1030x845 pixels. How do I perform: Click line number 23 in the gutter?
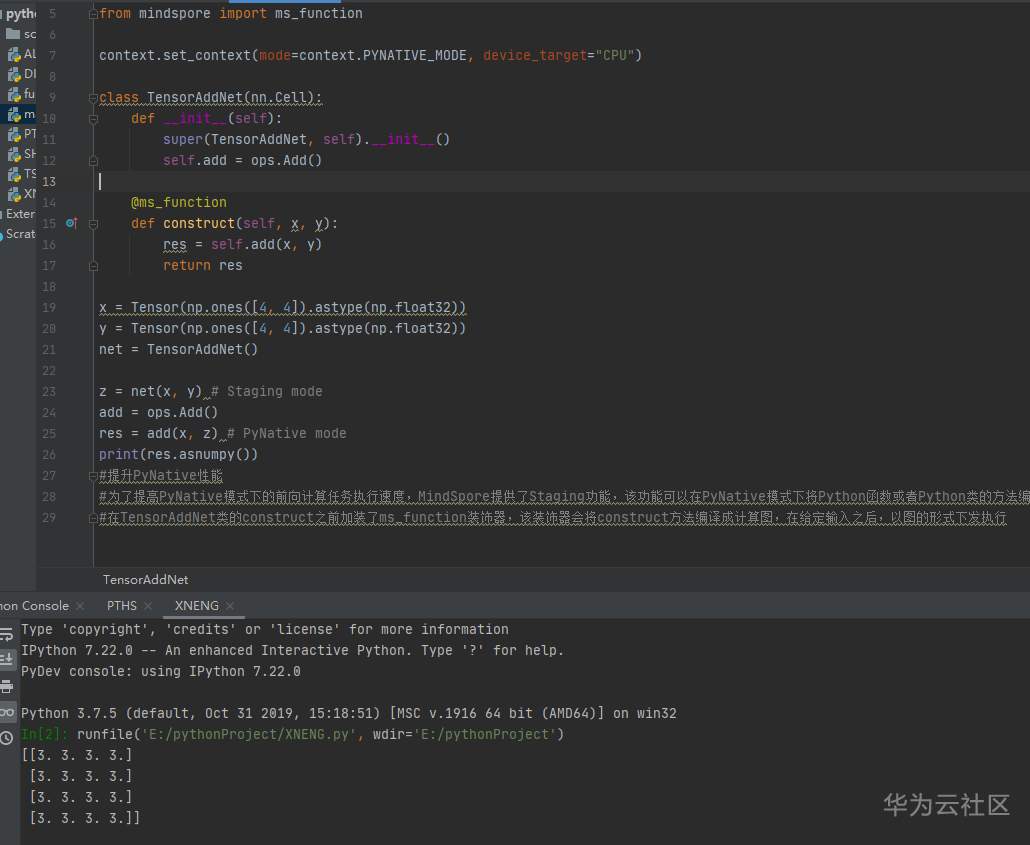(x=49, y=391)
